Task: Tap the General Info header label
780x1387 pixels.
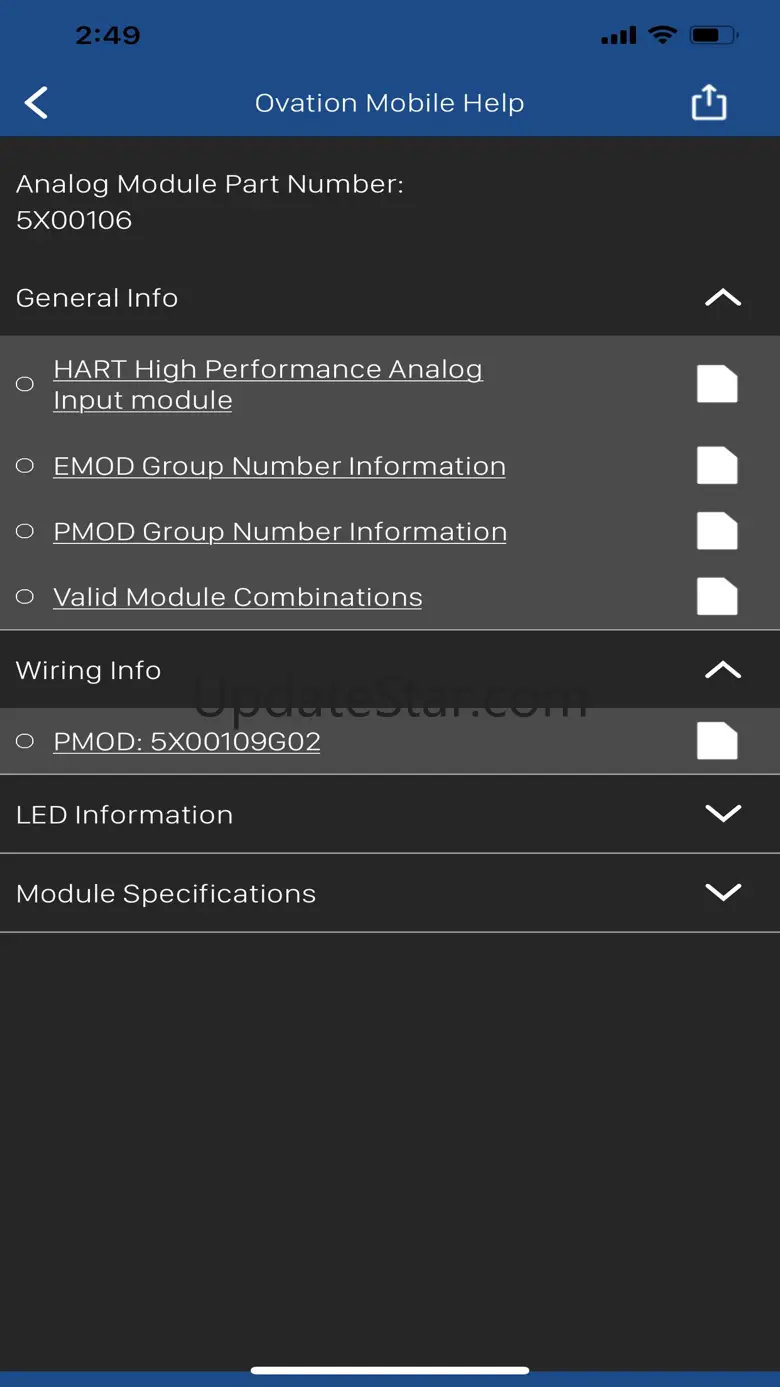Action: (x=97, y=298)
